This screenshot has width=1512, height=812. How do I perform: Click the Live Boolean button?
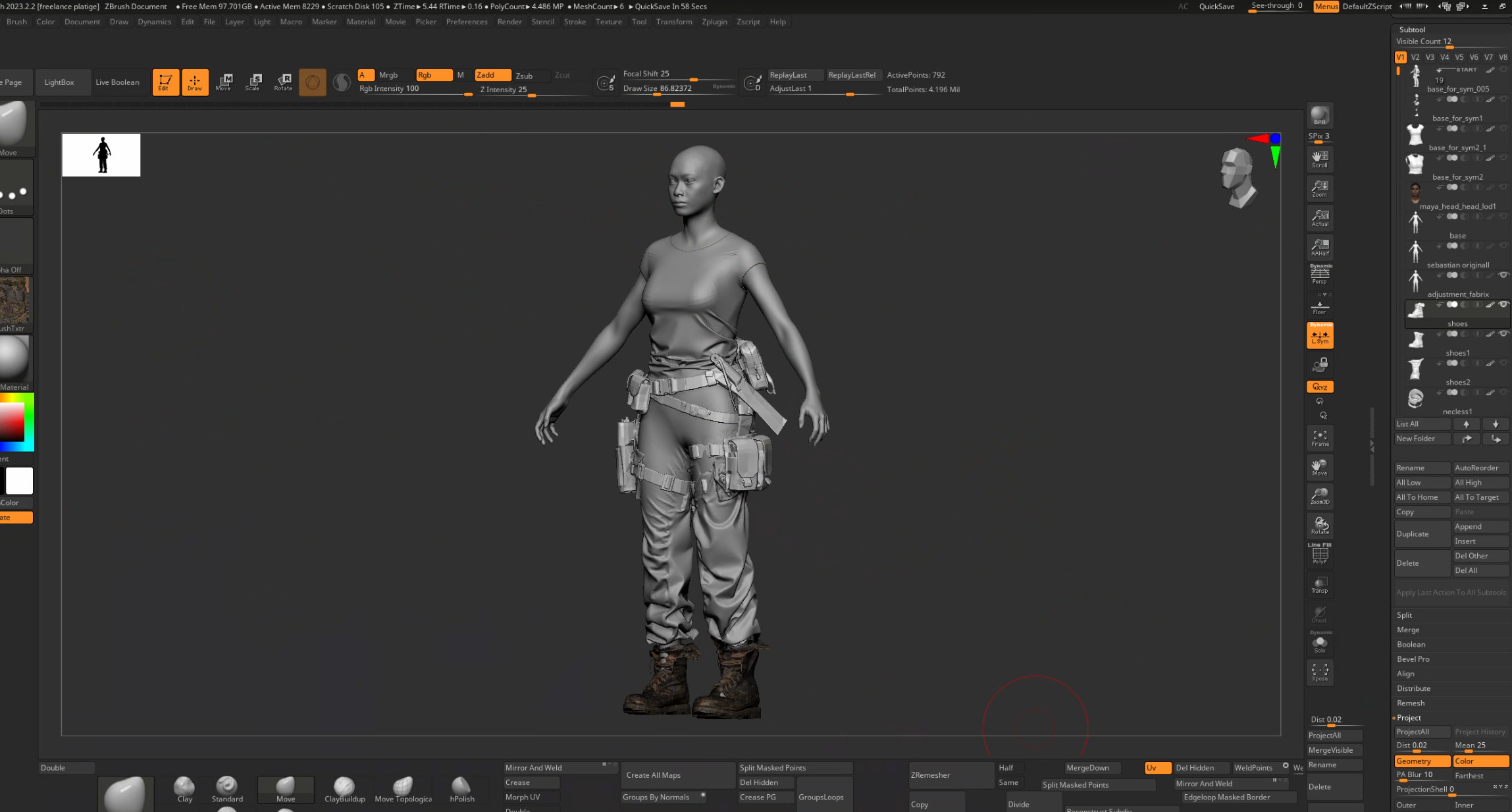pyautogui.click(x=117, y=82)
